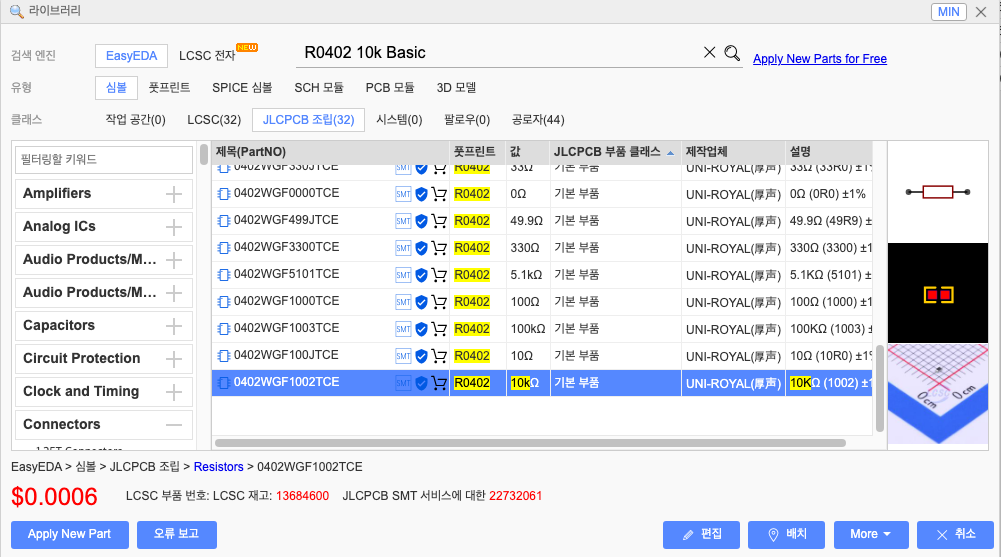The image size is (1001, 557).
Task: Click verified shield on 0402WGF1002TCE row
Action: (x=421, y=383)
